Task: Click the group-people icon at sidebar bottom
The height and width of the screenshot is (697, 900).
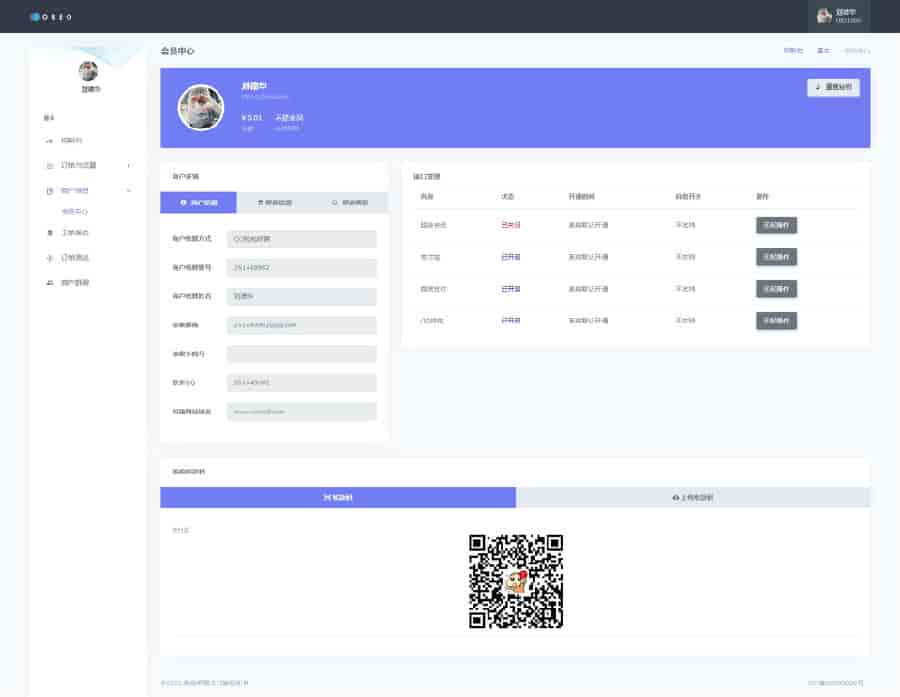Action: click(50, 283)
